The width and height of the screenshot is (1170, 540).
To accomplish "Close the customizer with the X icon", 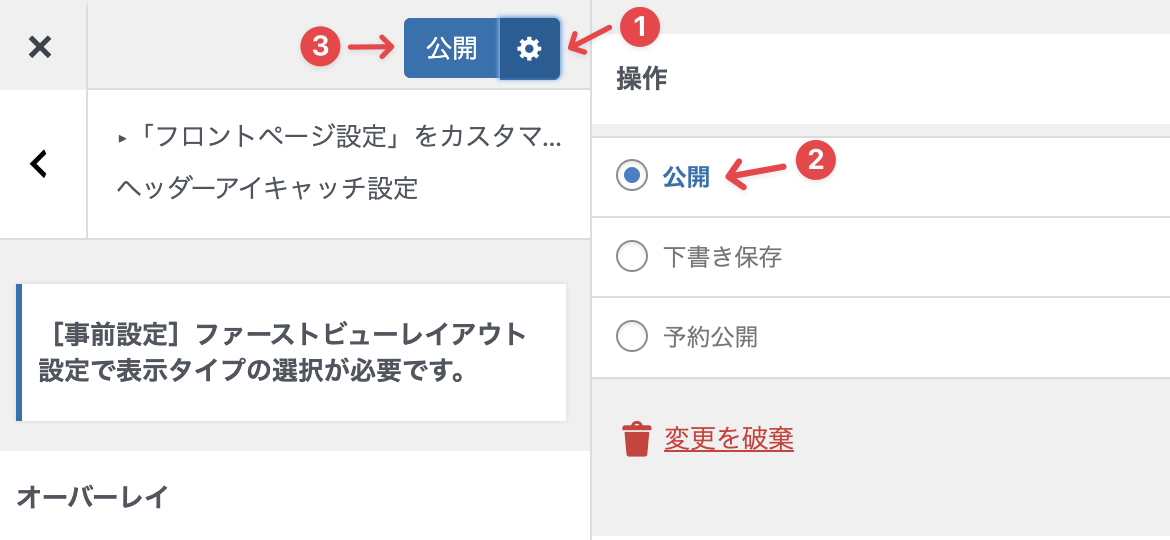I will (40, 46).
